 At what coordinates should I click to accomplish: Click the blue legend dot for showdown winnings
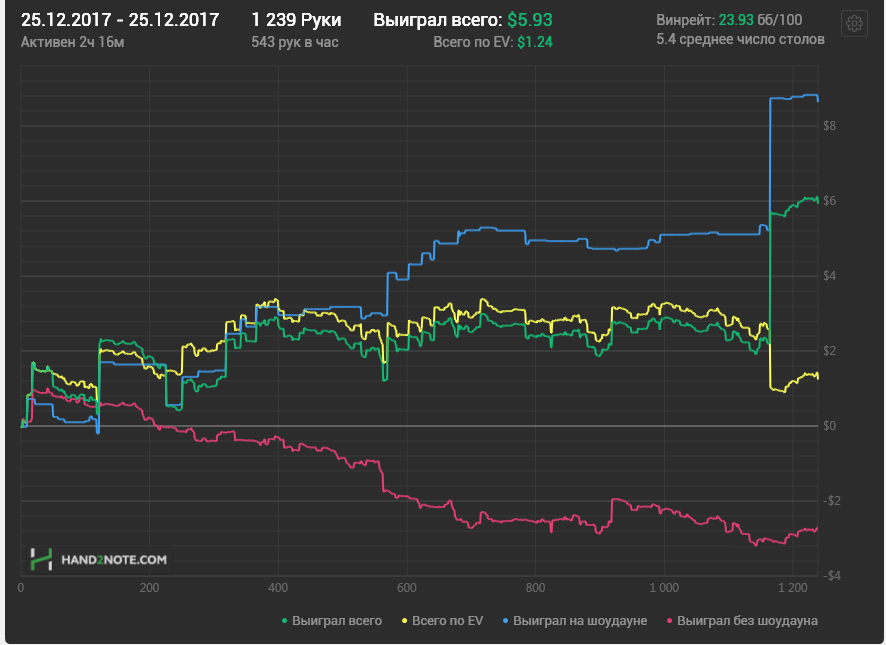506,621
